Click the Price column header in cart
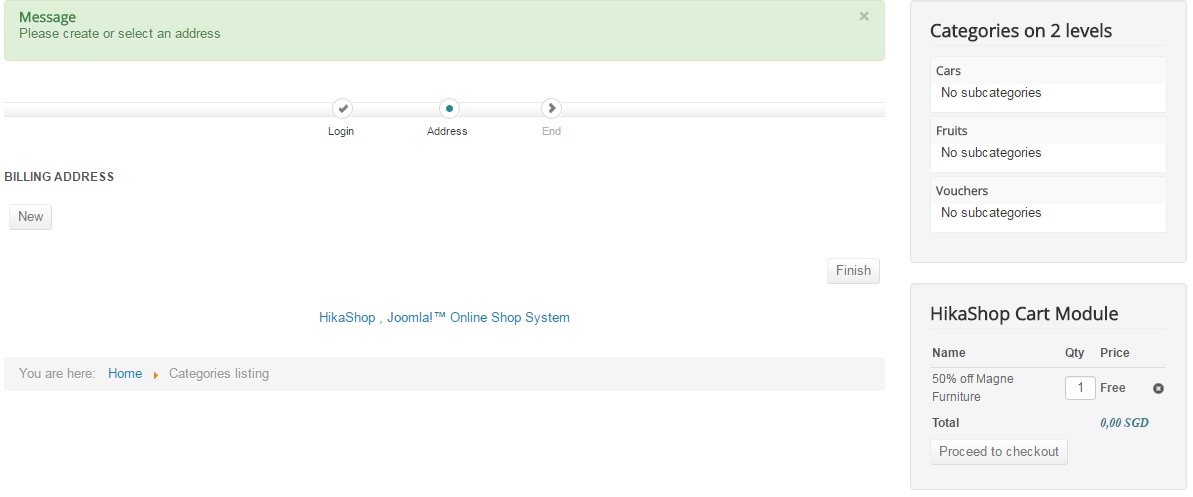1193x497 pixels. click(x=1115, y=353)
